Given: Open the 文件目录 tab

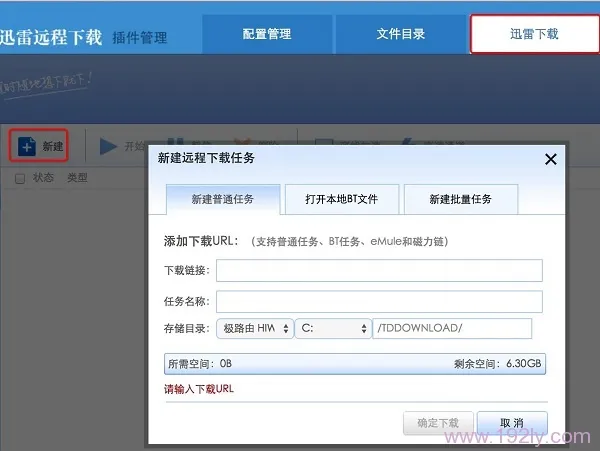Looking at the screenshot, I should [x=400, y=34].
